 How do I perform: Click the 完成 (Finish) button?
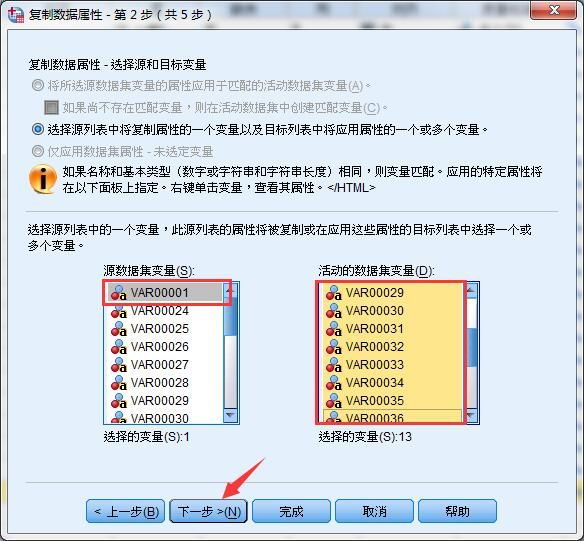point(291,512)
